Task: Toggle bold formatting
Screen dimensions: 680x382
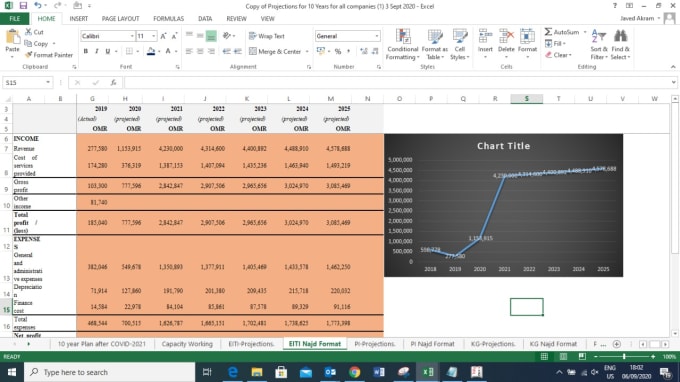Action: 86,51
